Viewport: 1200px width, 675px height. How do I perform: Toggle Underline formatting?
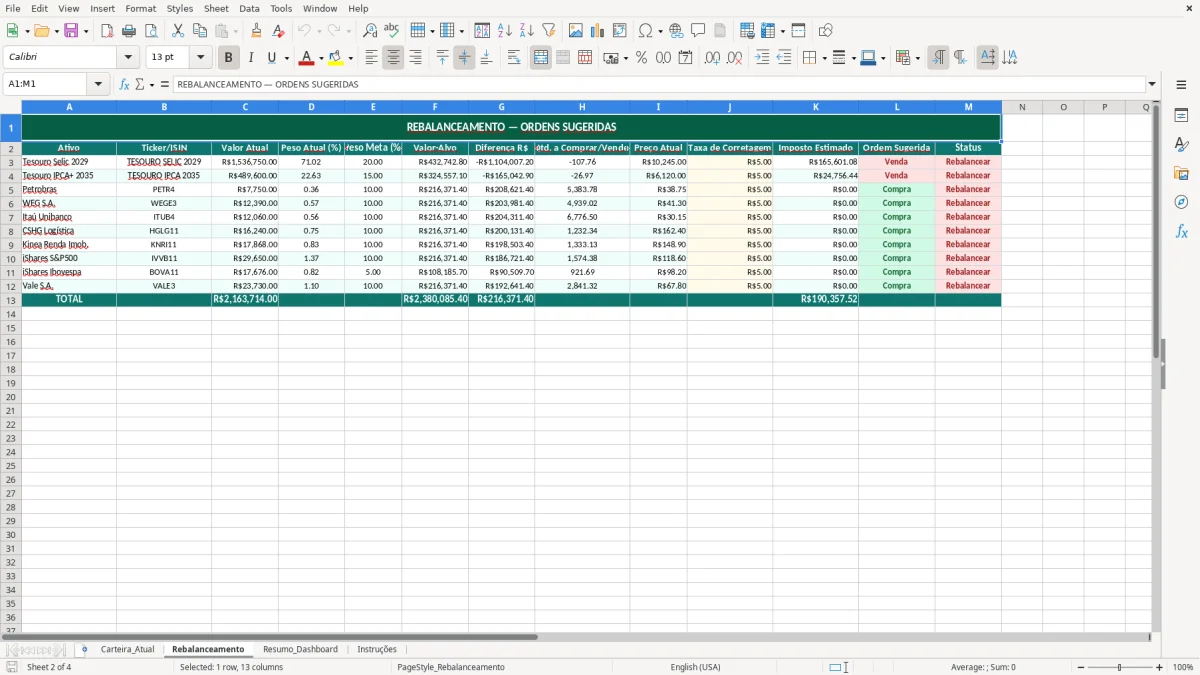[x=271, y=58]
